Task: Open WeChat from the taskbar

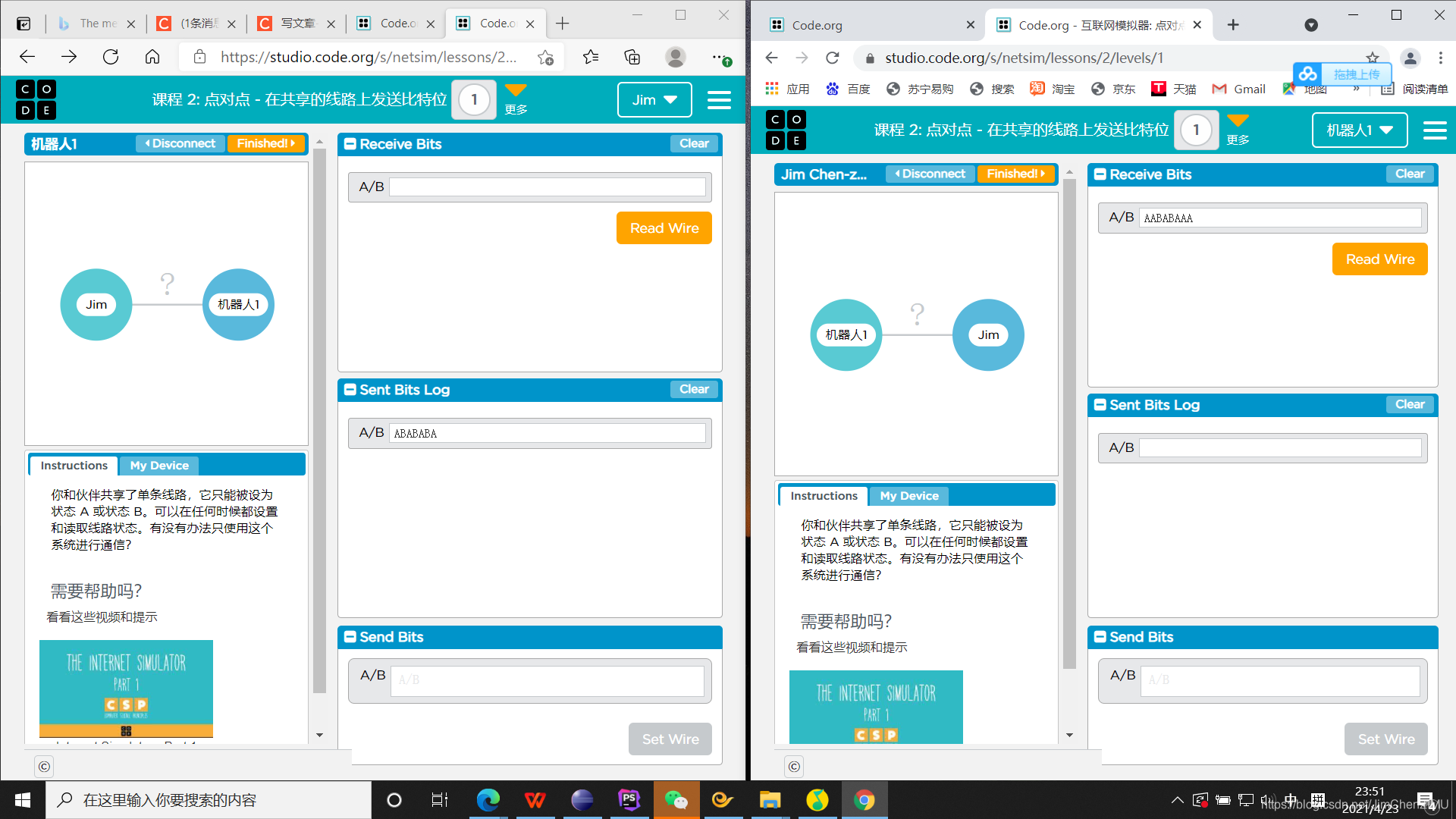Action: (677, 800)
